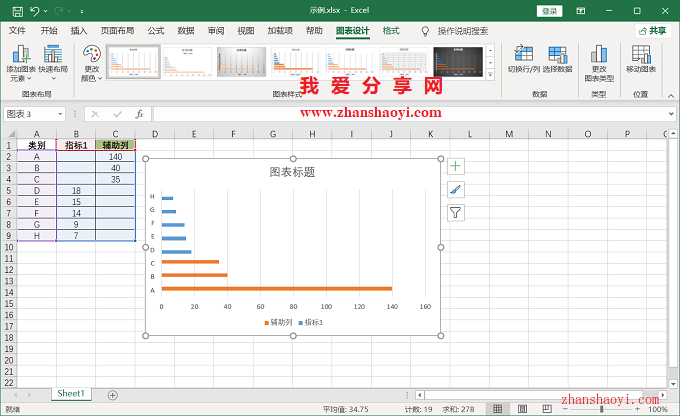Open the Undo history dropdown arrow

click(46, 11)
